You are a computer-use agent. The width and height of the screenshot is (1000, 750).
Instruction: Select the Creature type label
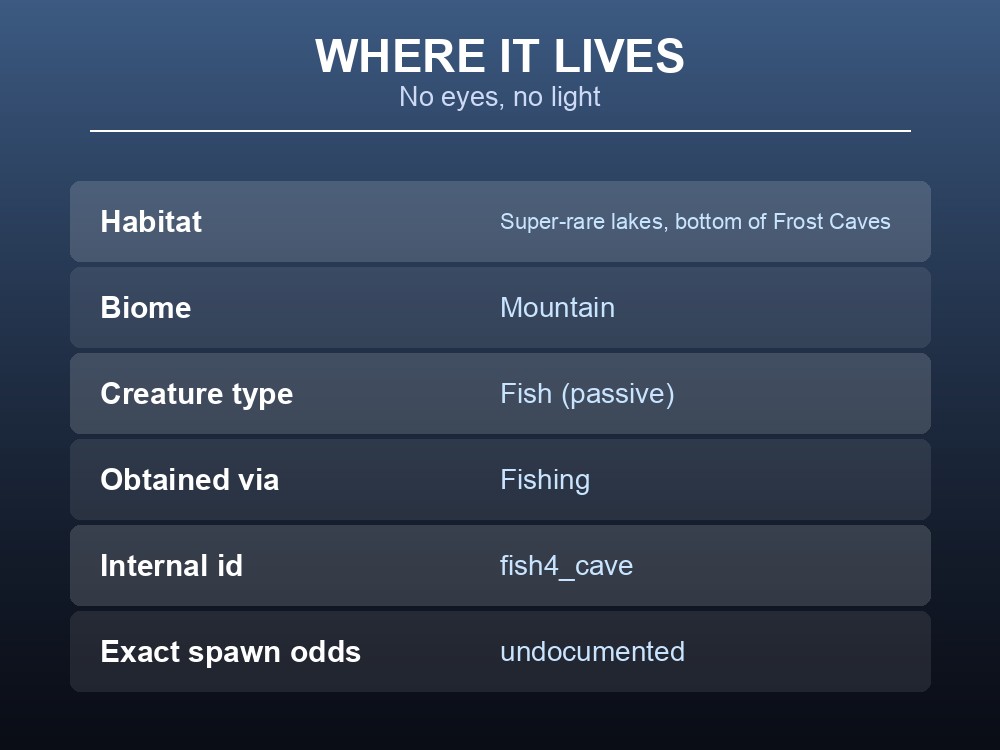point(196,393)
